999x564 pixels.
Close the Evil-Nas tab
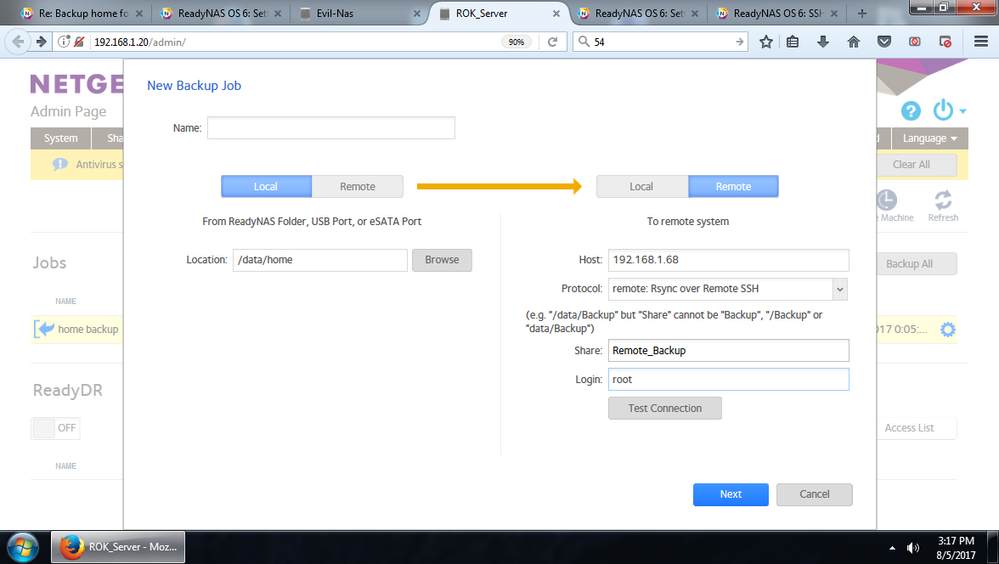(x=417, y=13)
